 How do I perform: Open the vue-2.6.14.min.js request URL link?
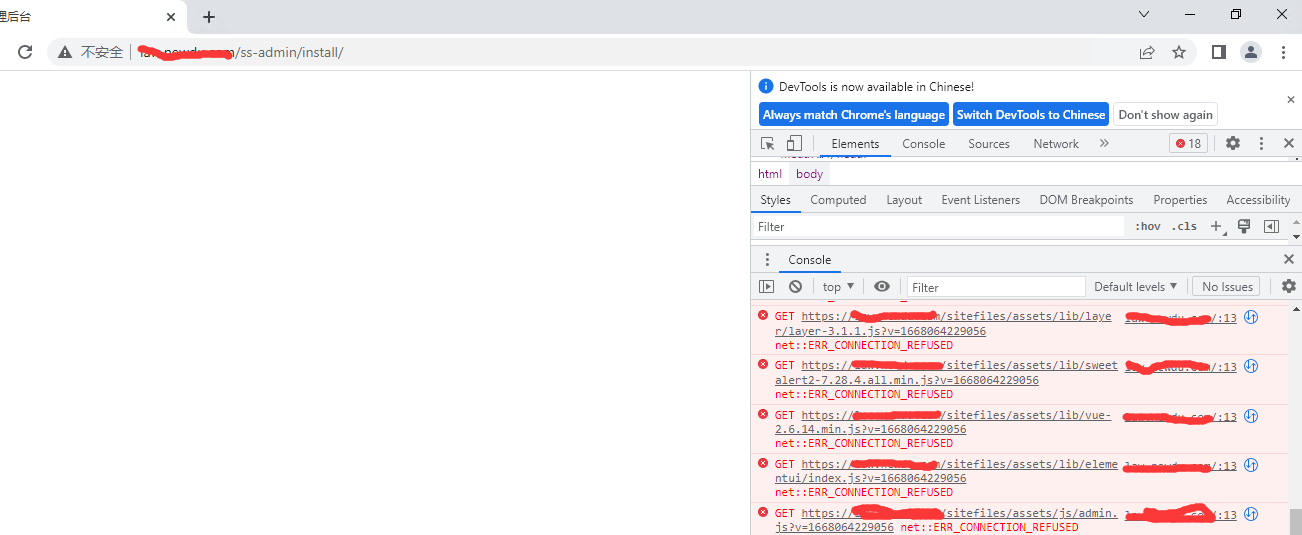pos(943,422)
